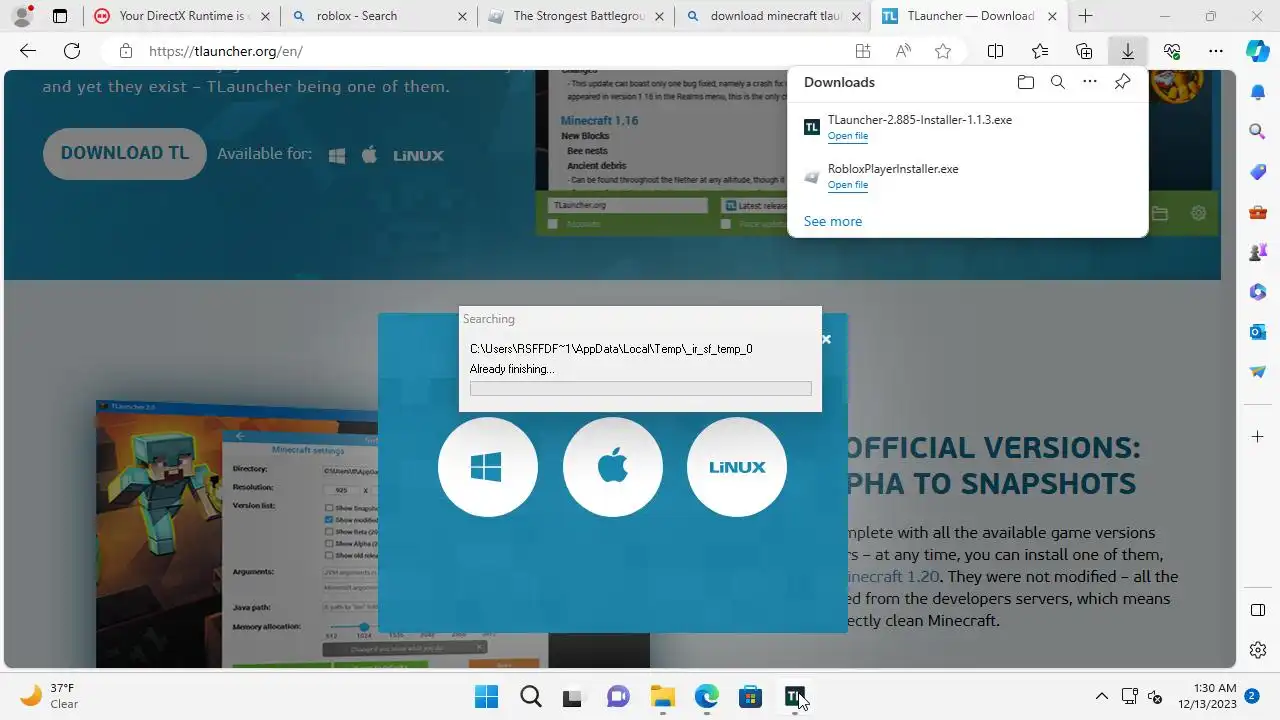The width and height of the screenshot is (1280, 720).
Task: Click the LINUX text logo next to Available for
Action: (418, 156)
